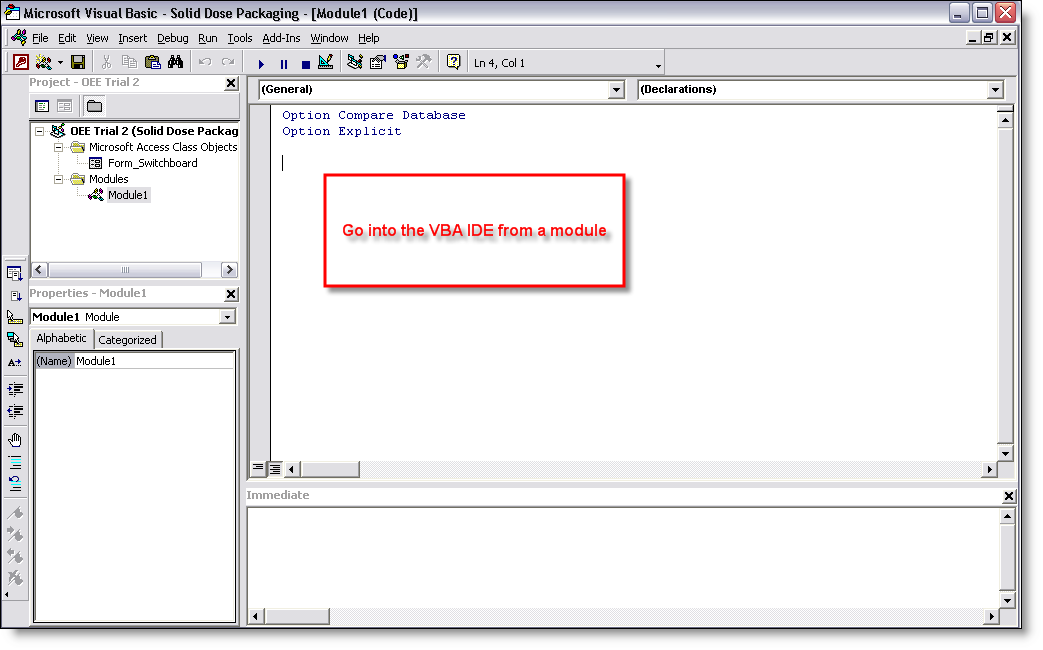The width and height of the screenshot is (1043, 650).
Task: Click the Toolbox hammer and wrench icon
Action: (x=423, y=63)
